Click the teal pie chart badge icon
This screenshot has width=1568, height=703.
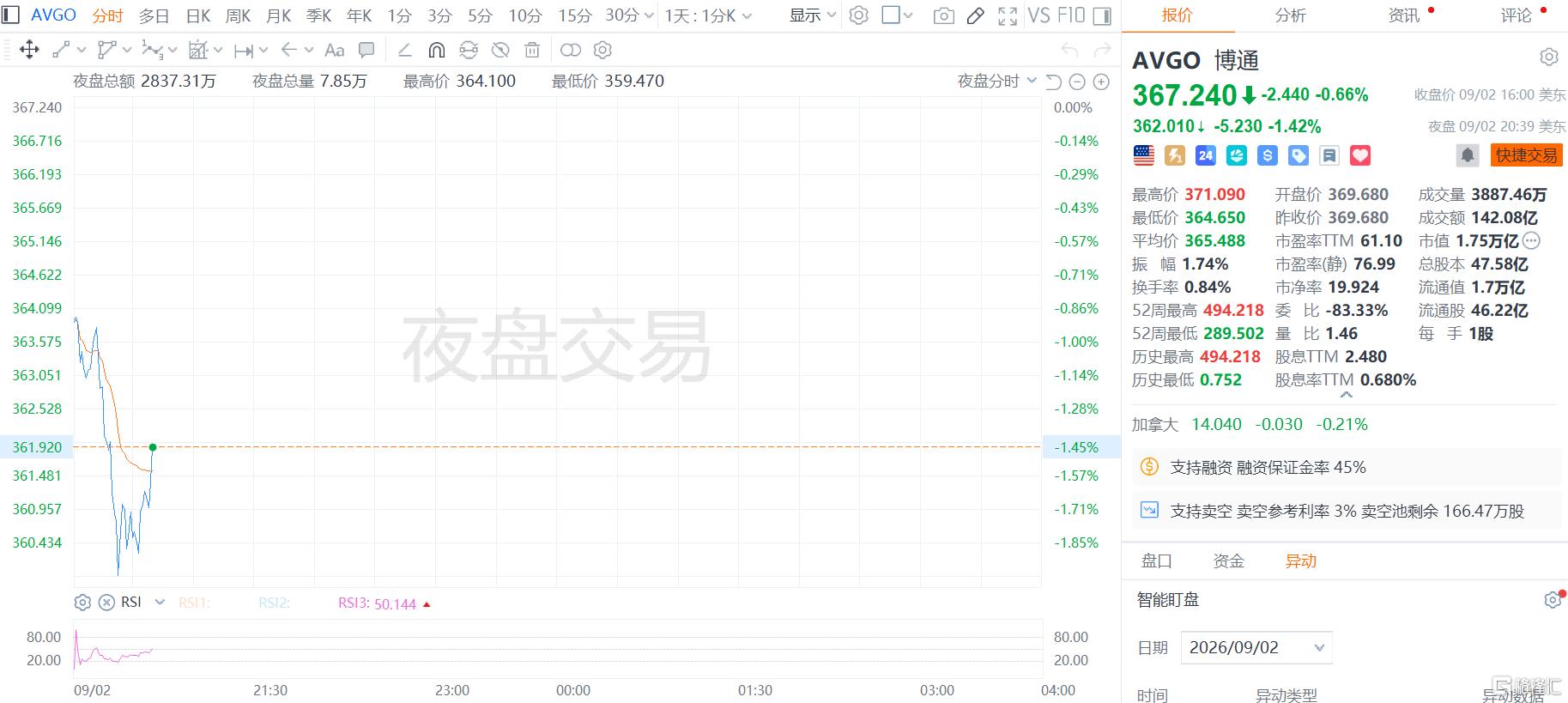(1237, 155)
